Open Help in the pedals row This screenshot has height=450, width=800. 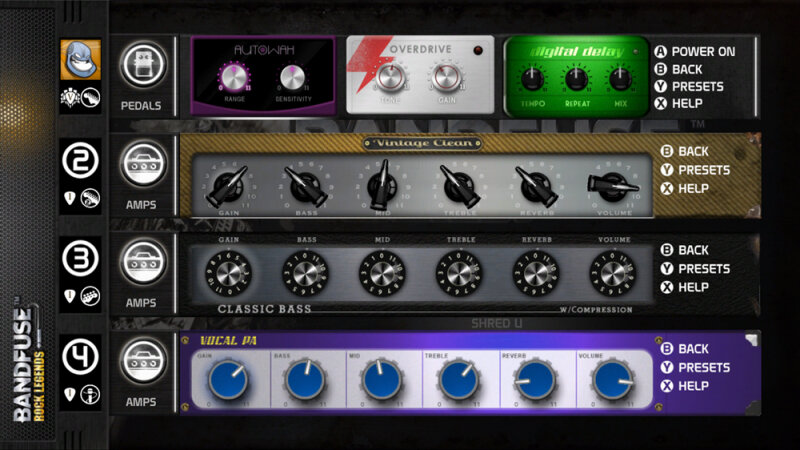(x=687, y=104)
